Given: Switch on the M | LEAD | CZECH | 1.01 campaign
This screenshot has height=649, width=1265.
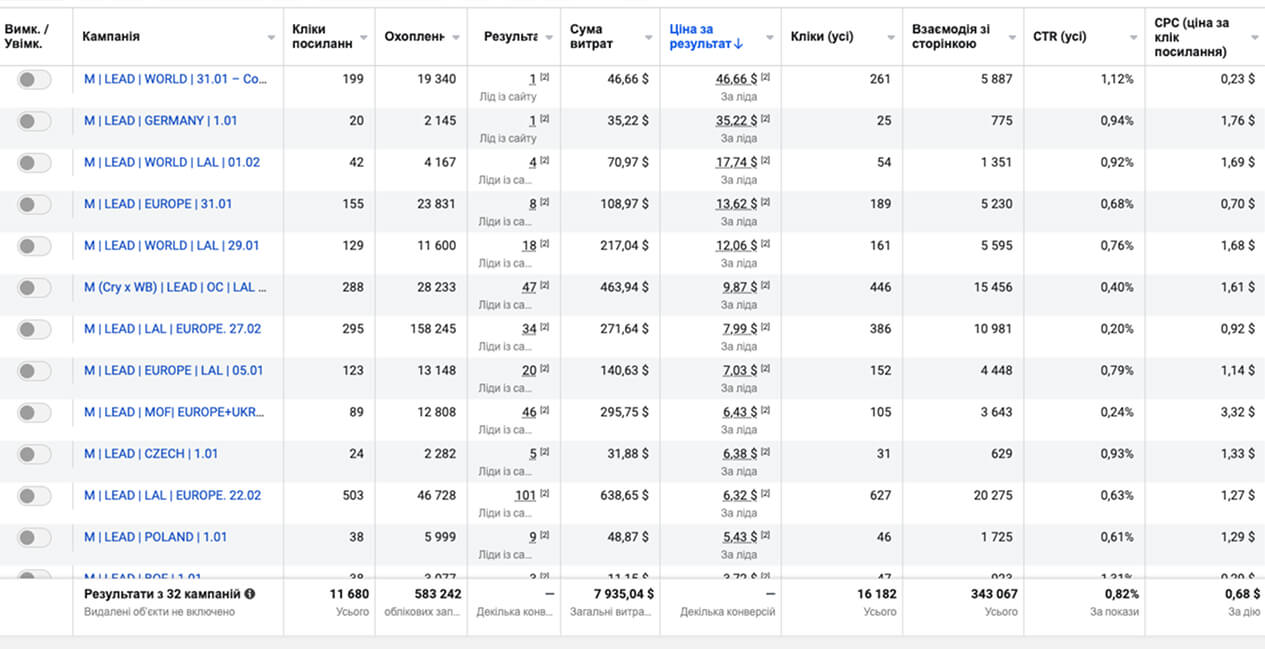Looking at the screenshot, I should click(34, 454).
